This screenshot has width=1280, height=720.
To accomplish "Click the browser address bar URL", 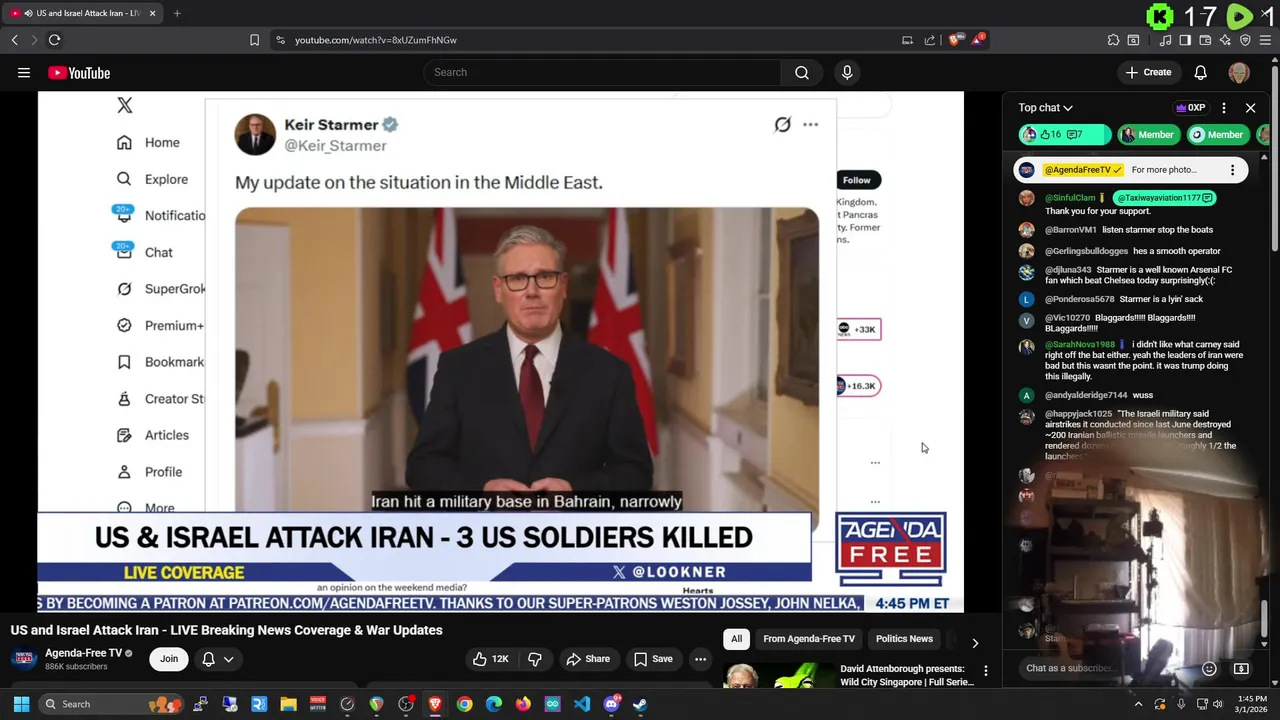I will (x=375, y=40).
